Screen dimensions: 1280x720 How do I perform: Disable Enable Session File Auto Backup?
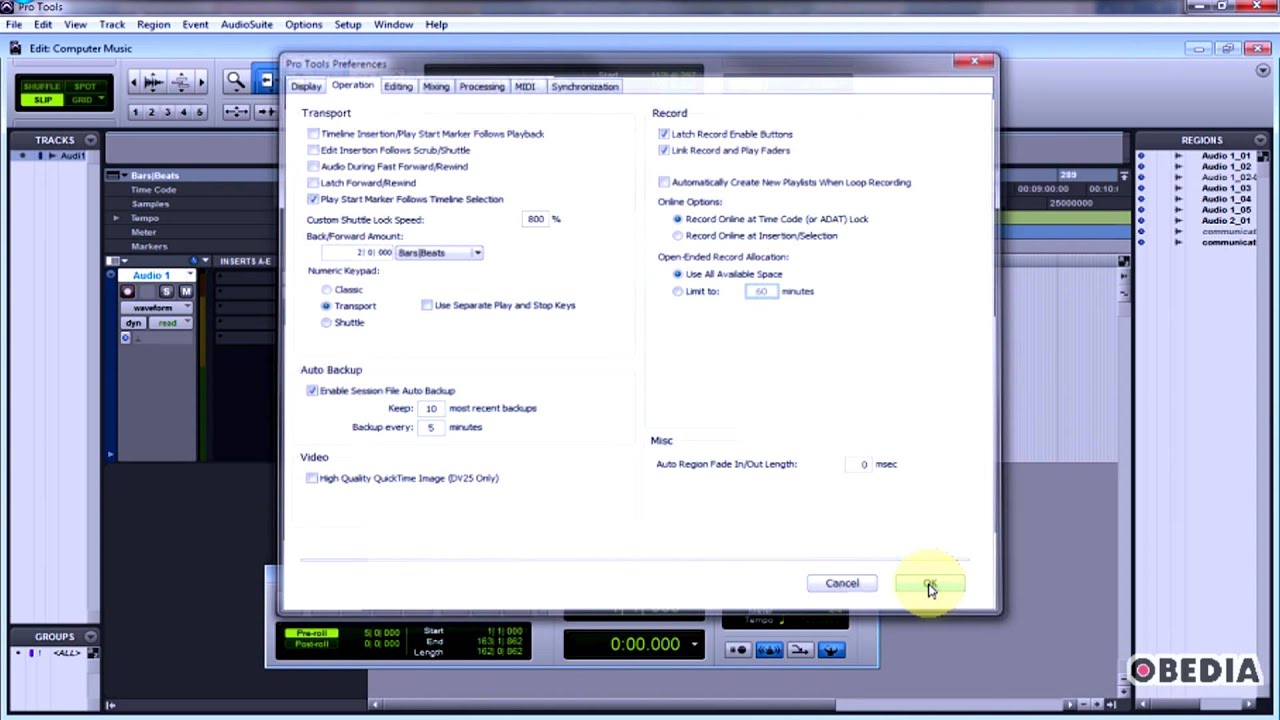(312, 391)
